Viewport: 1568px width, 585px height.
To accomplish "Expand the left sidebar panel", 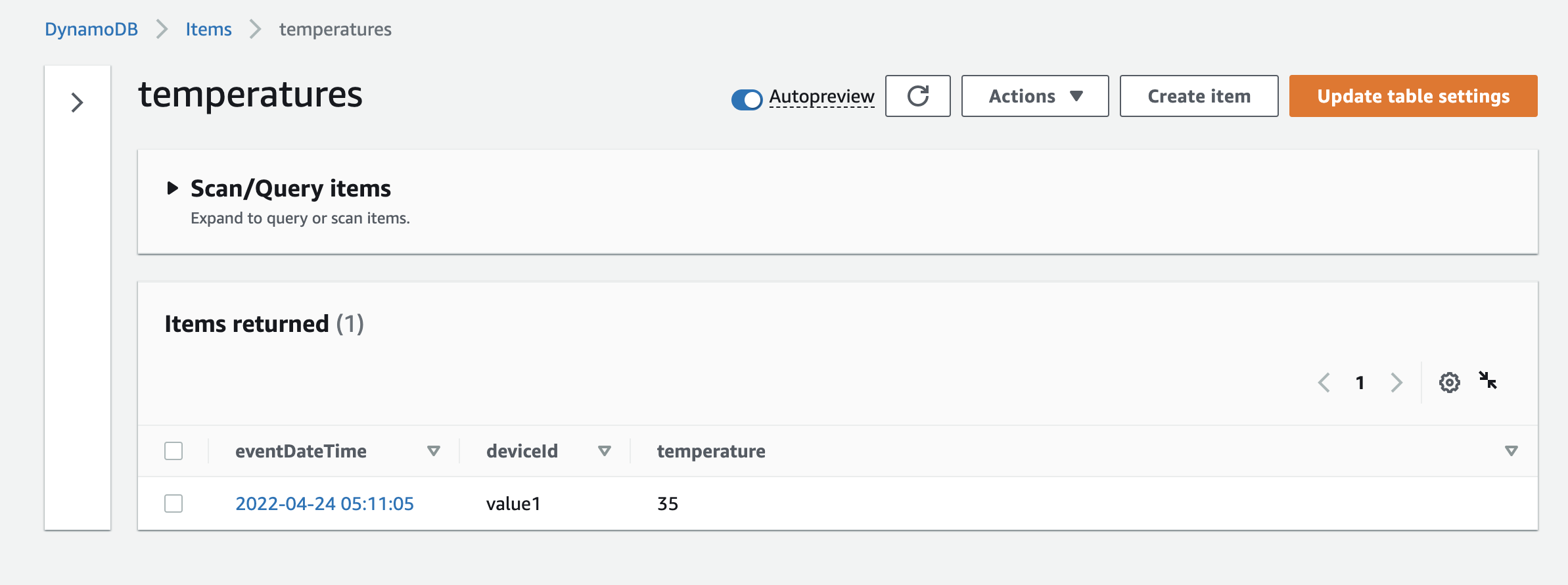I will 77,103.
